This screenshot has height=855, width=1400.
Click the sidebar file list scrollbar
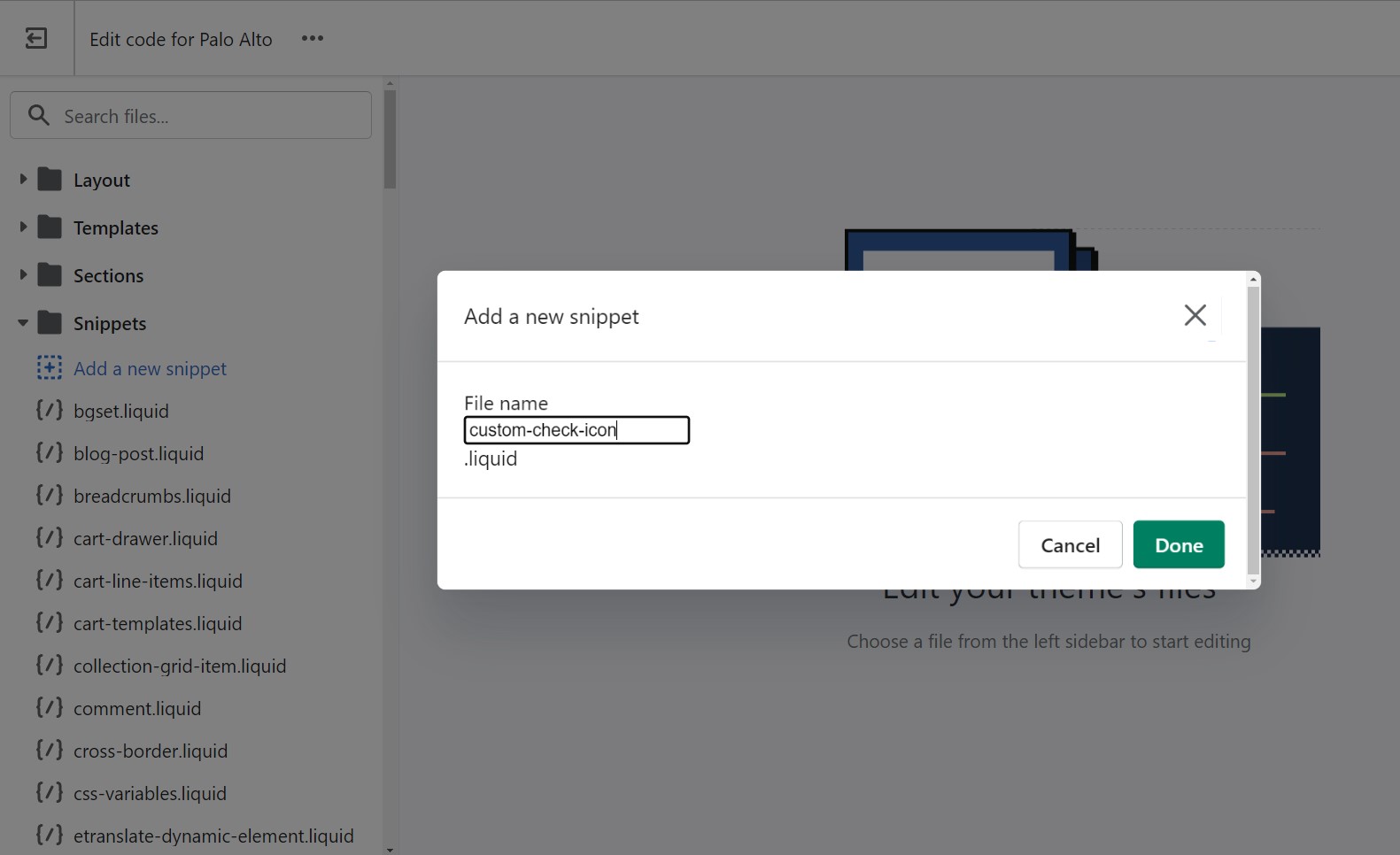[390, 140]
